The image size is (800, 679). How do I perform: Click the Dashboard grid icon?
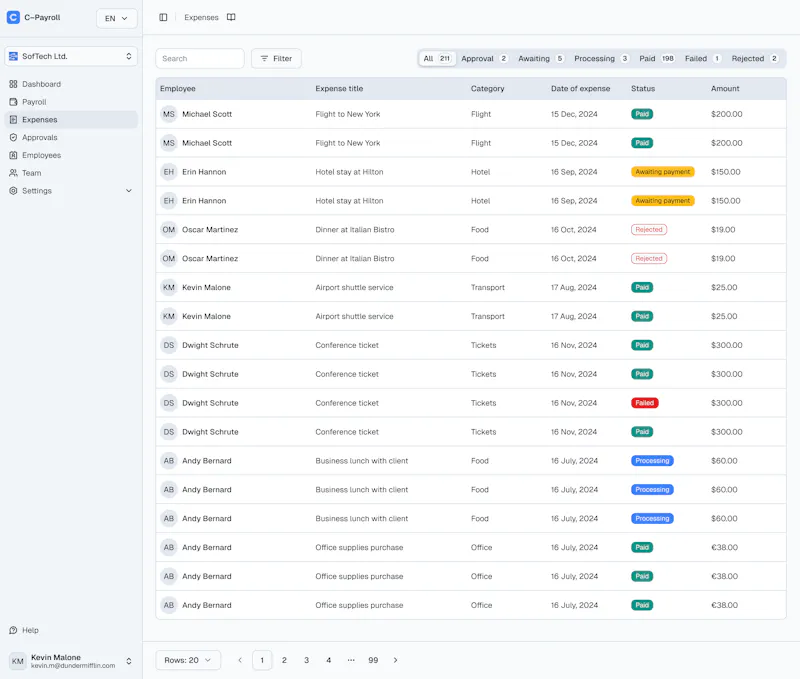[13, 84]
